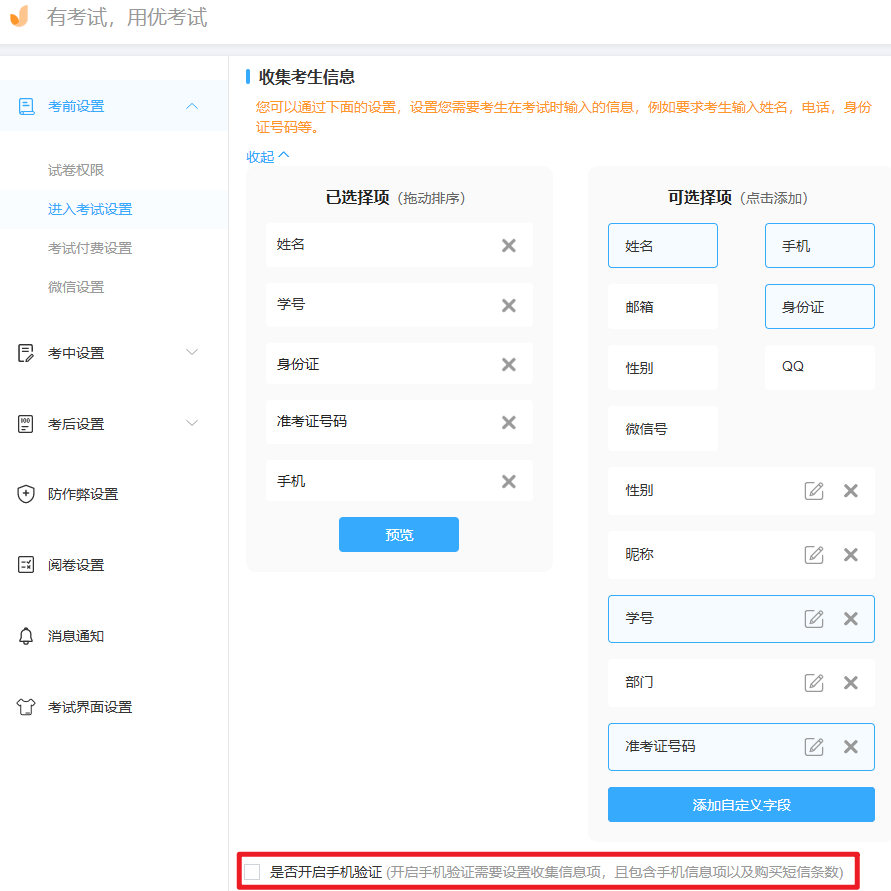The width and height of the screenshot is (891, 891).
Task: Add 邮箱 from the 可选择项 list
Action: point(662,306)
